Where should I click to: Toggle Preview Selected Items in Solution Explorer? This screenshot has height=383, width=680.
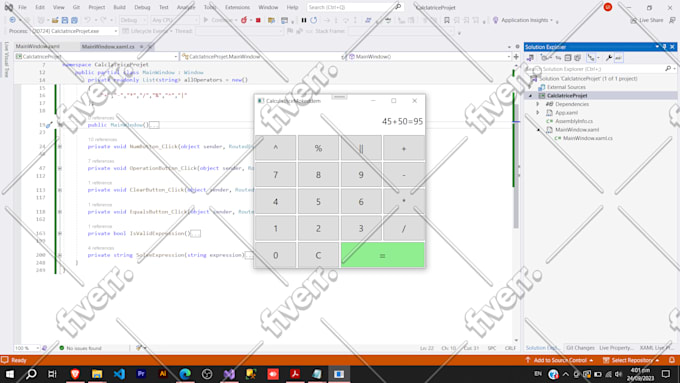[618, 58]
